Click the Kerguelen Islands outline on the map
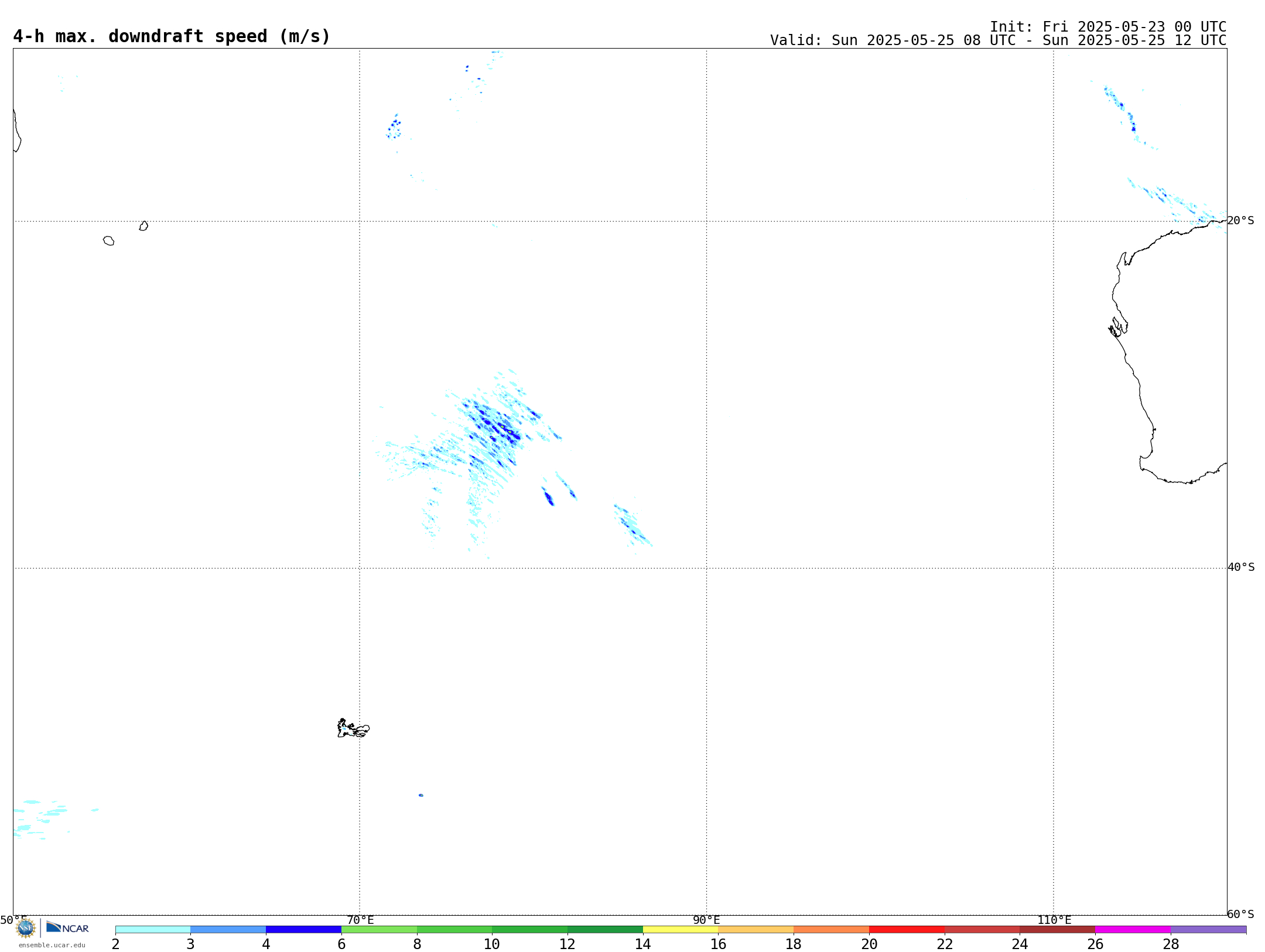 pyautogui.click(x=353, y=728)
